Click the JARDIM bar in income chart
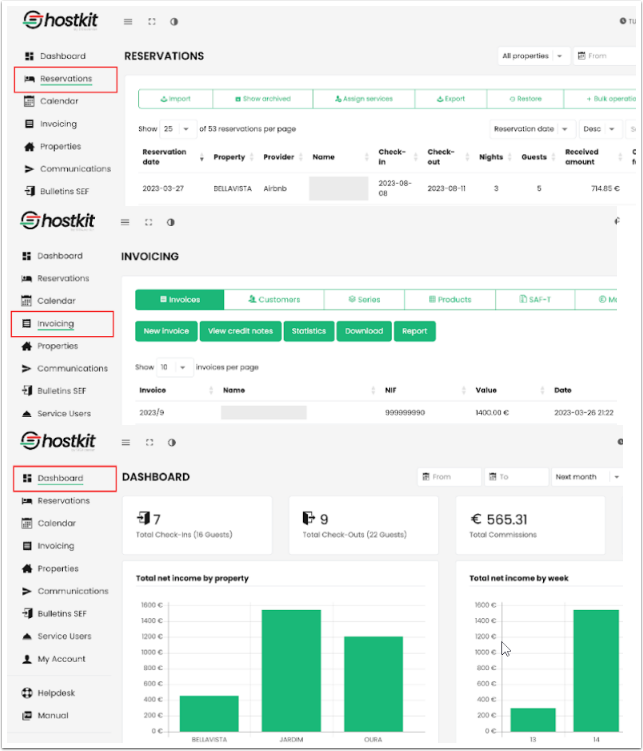This screenshot has width=643, height=751. (x=291, y=670)
